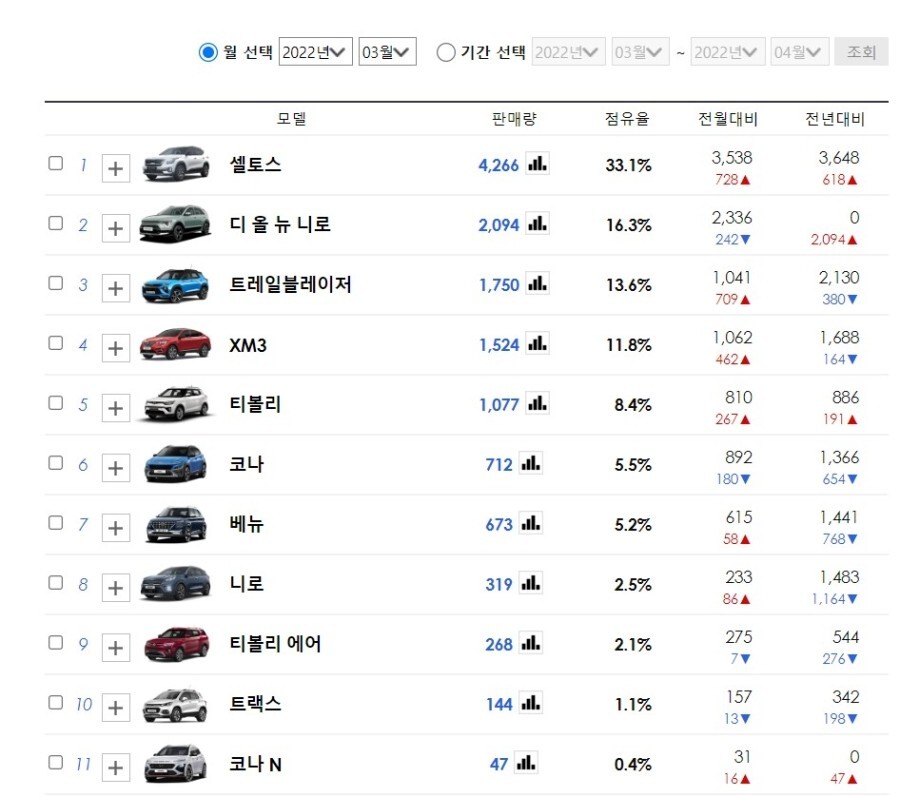Click the blue 트레일블레이저 car thumbnail

coord(176,285)
